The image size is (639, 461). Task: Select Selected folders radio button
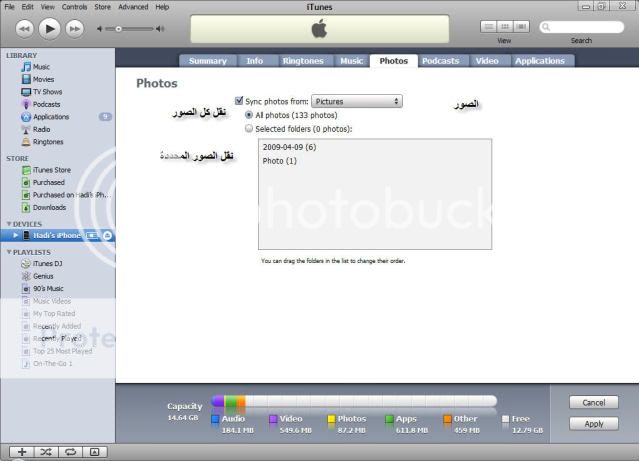point(249,129)
